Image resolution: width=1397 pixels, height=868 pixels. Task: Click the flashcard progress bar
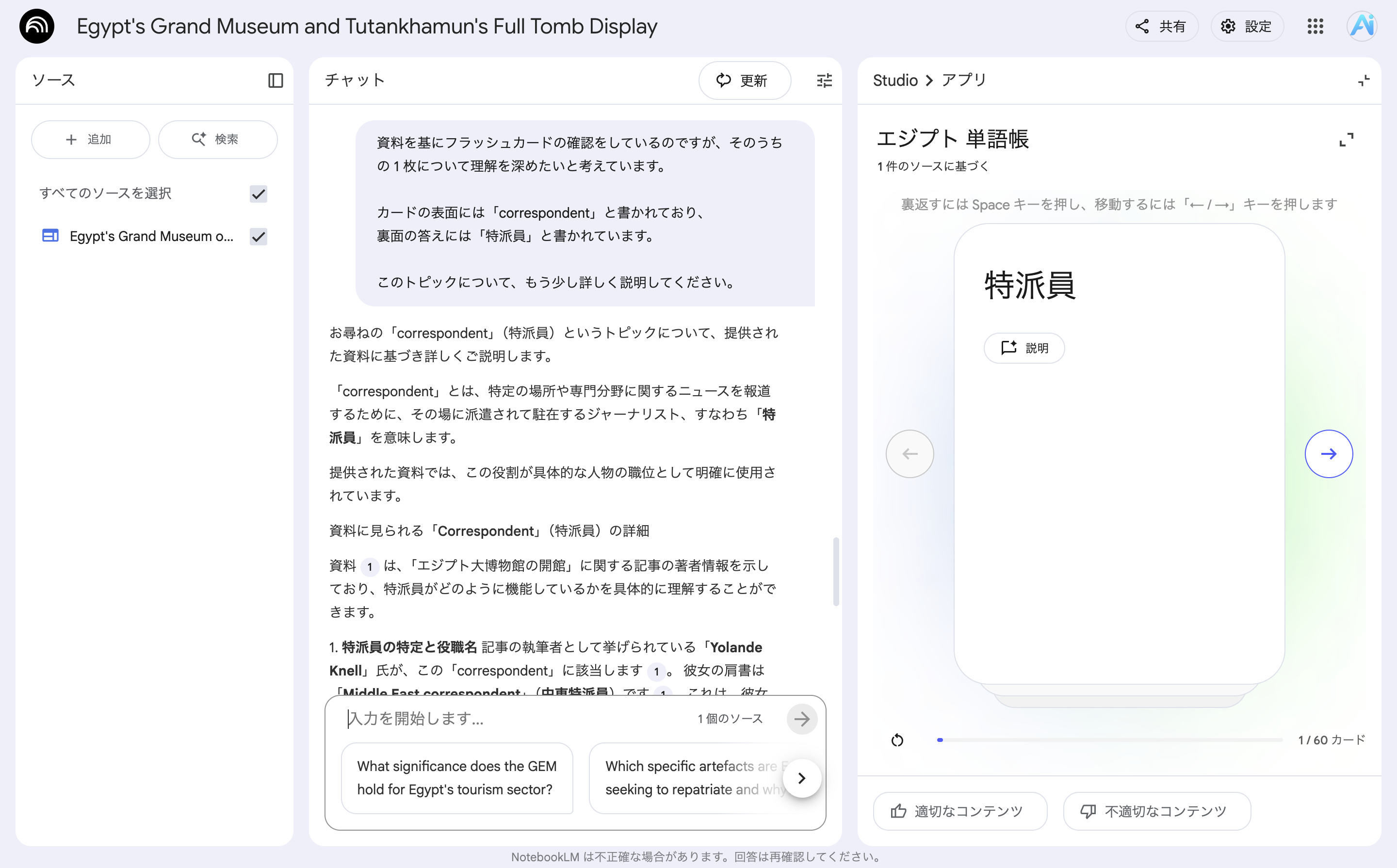pos(1109,740)
